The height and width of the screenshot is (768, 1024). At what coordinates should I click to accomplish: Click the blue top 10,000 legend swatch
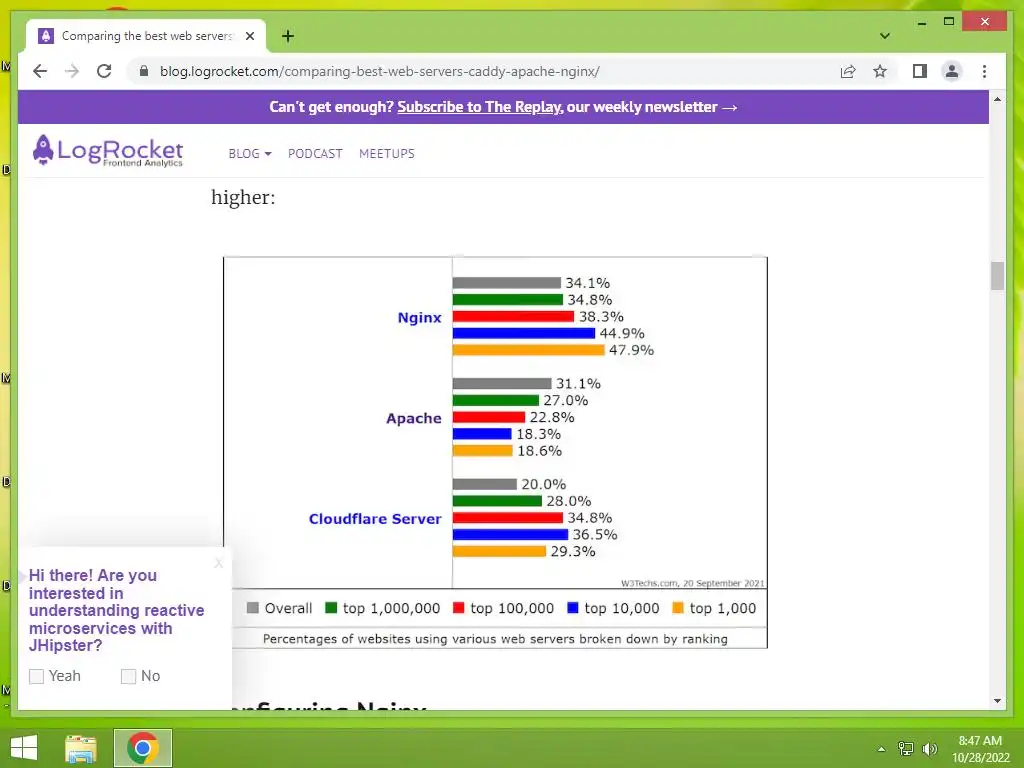point(573,608)
